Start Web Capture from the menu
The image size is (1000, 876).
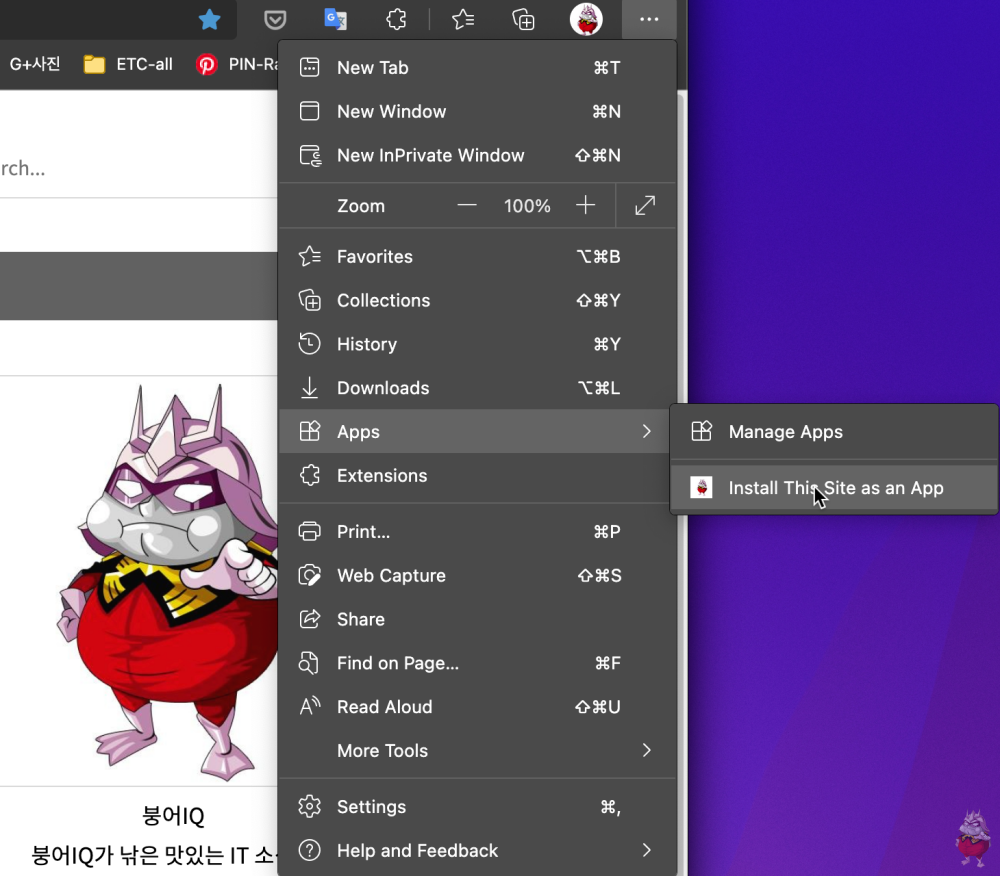coord(477,576)
